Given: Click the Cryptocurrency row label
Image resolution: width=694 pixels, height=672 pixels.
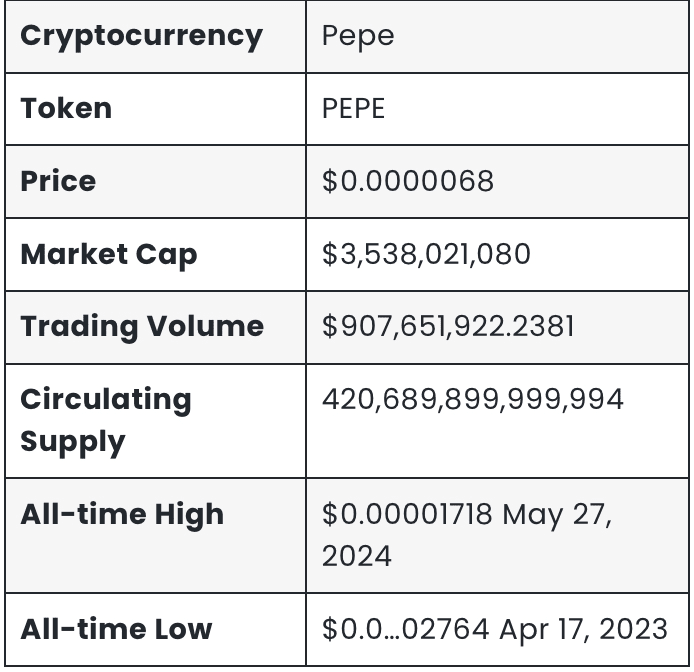Looking at the screenshot, I should pos(141,36).
